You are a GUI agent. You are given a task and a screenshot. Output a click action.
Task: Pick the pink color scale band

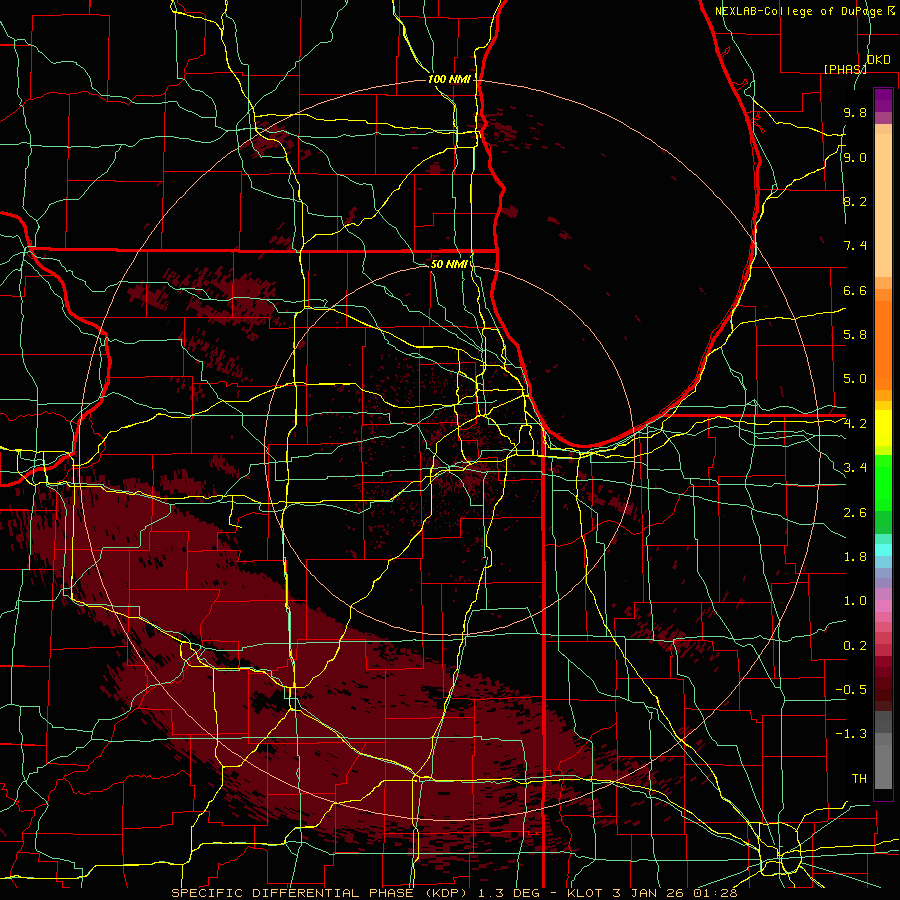[883, 606]
